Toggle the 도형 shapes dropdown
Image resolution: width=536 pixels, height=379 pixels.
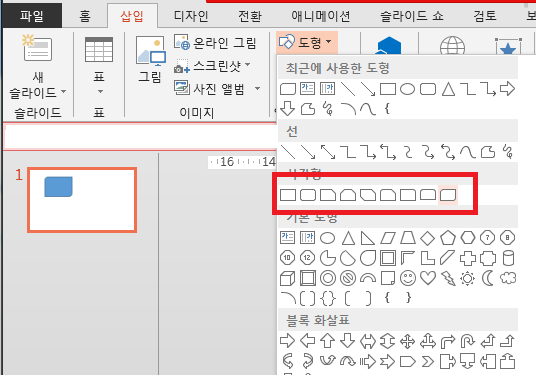(x=306, y=42)
